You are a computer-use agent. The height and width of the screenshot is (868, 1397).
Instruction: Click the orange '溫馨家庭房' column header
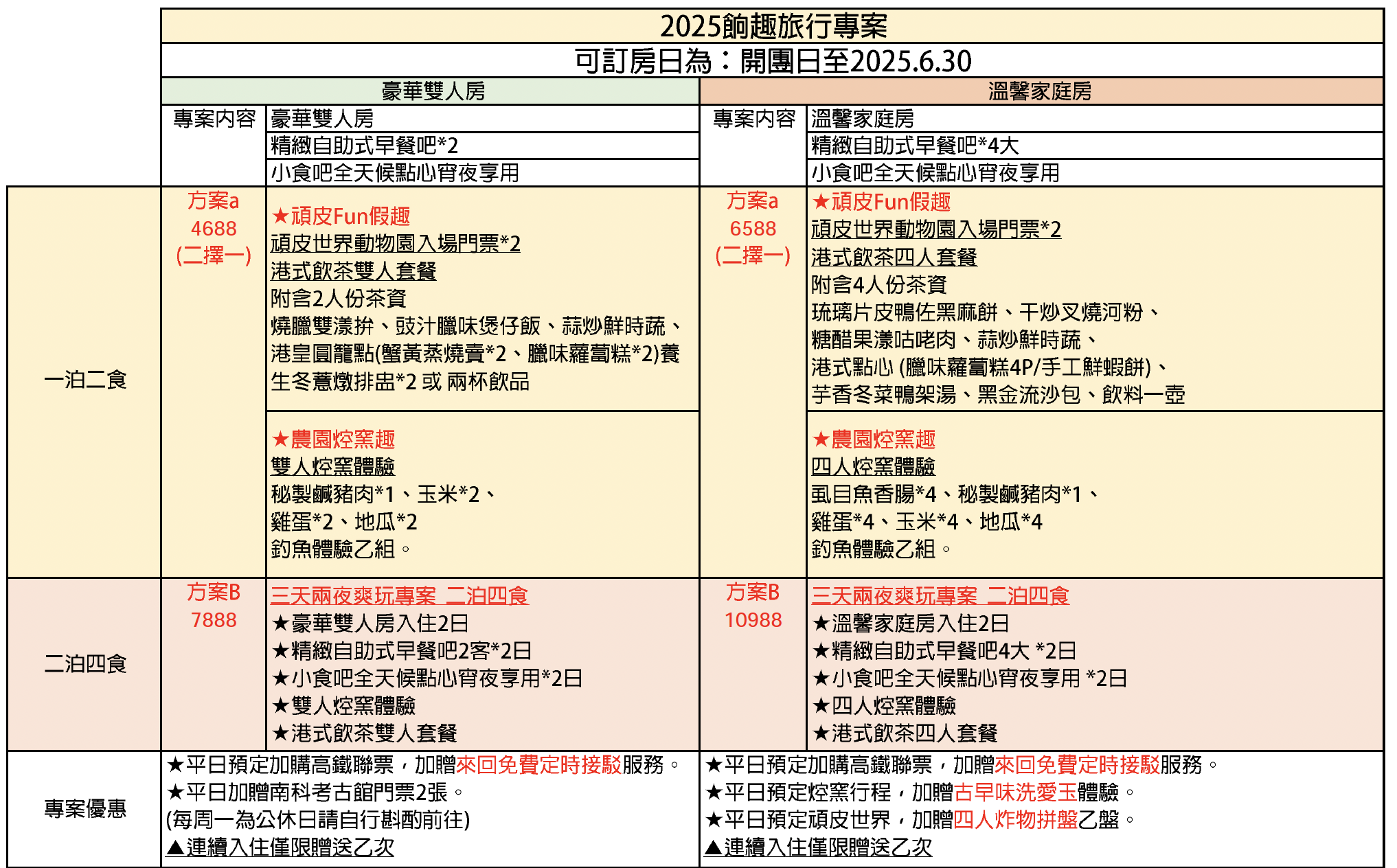[1040, 91]
